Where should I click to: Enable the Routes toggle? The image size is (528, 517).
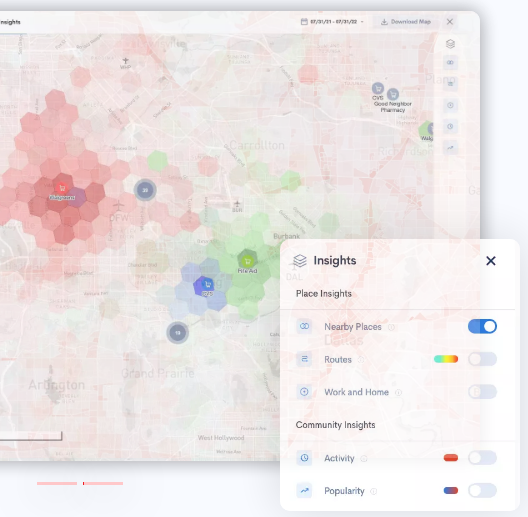pos(482,359)
